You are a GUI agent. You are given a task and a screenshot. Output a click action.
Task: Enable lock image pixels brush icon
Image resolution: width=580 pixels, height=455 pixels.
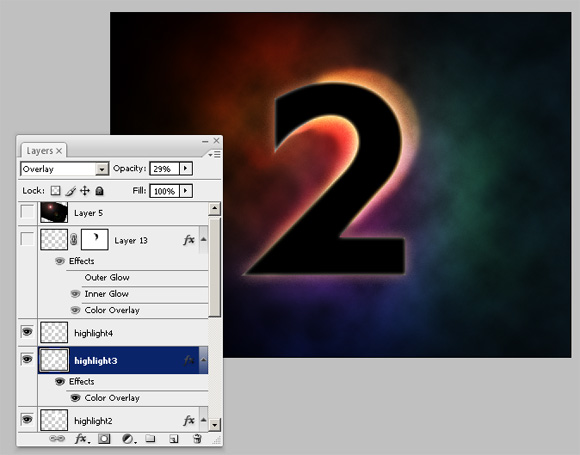[70, 191]
